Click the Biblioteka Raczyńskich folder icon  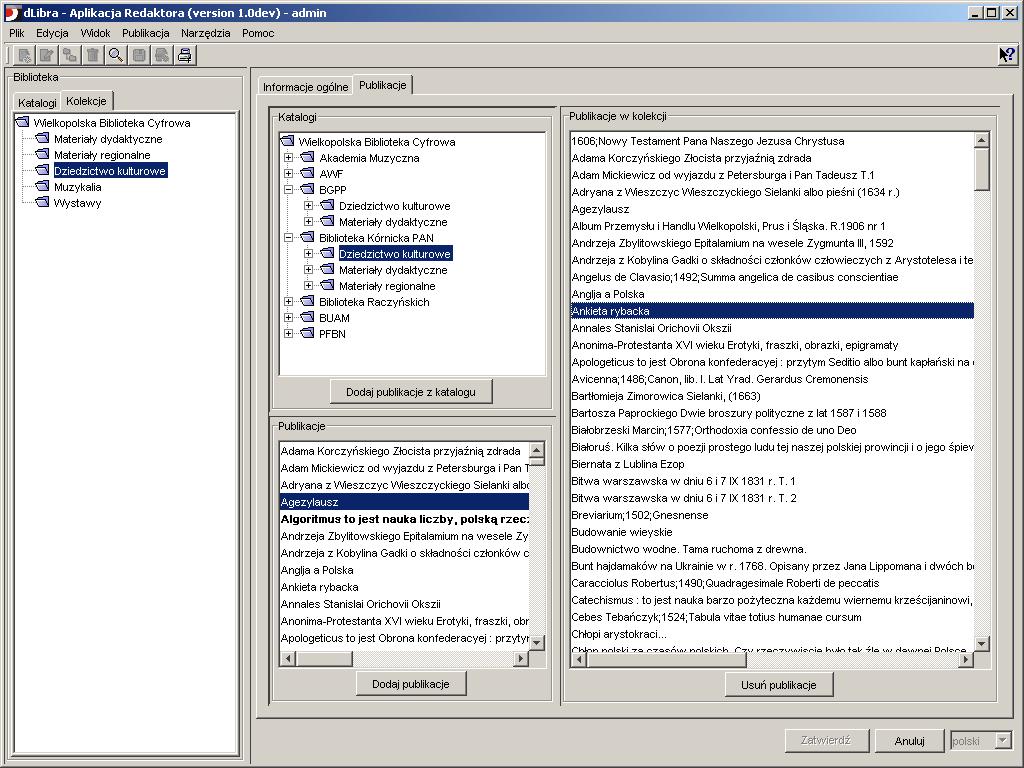click(307, 302)
